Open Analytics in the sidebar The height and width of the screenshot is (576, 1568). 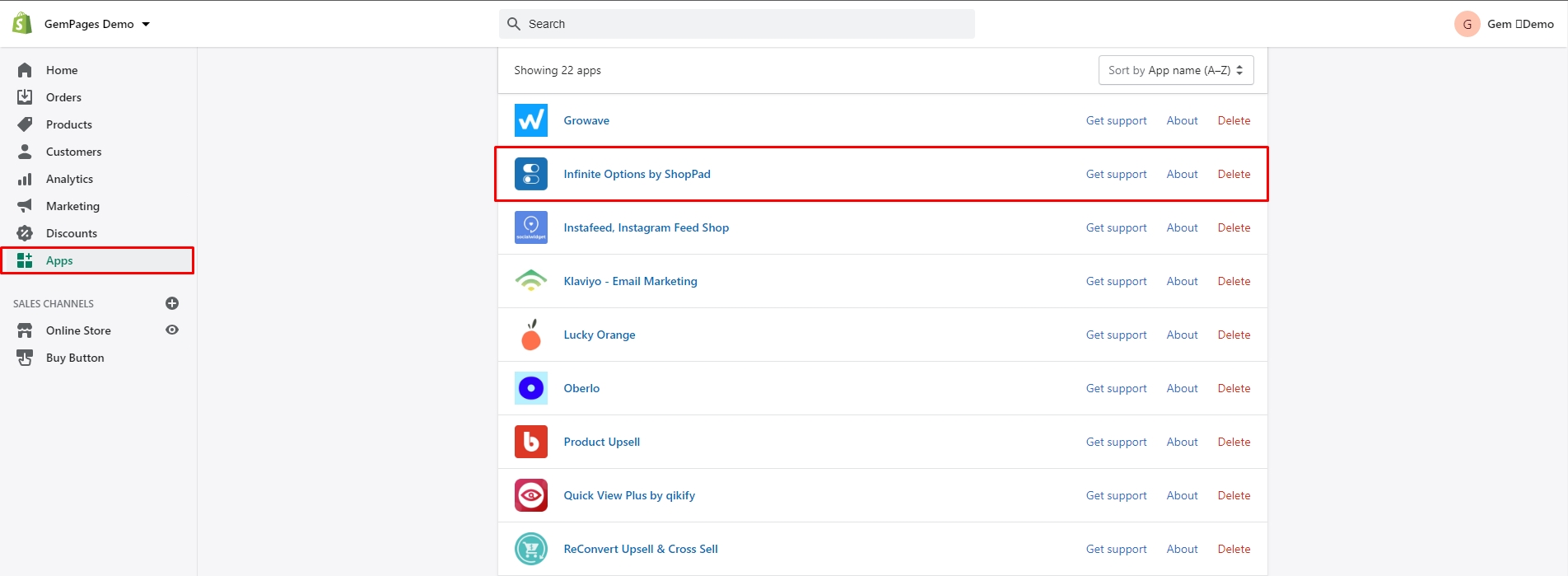[x=69, y=179]
